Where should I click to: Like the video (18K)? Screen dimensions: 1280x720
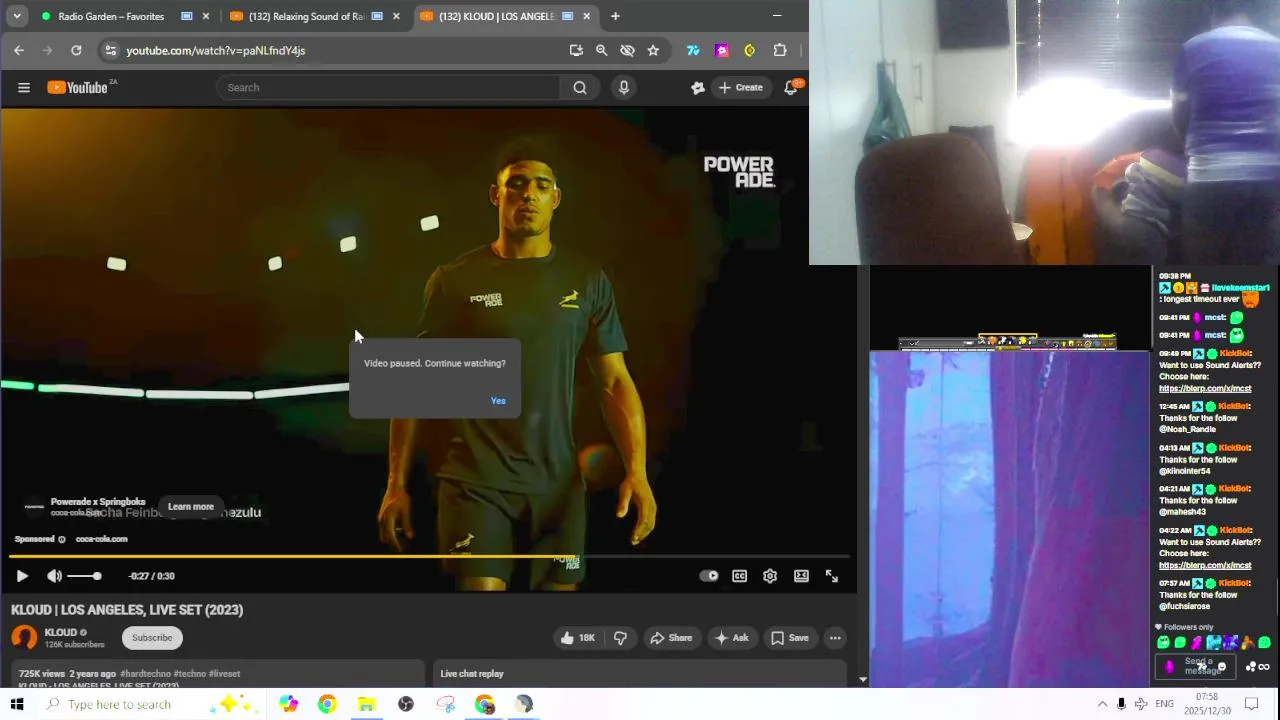(x=577, y=638)
